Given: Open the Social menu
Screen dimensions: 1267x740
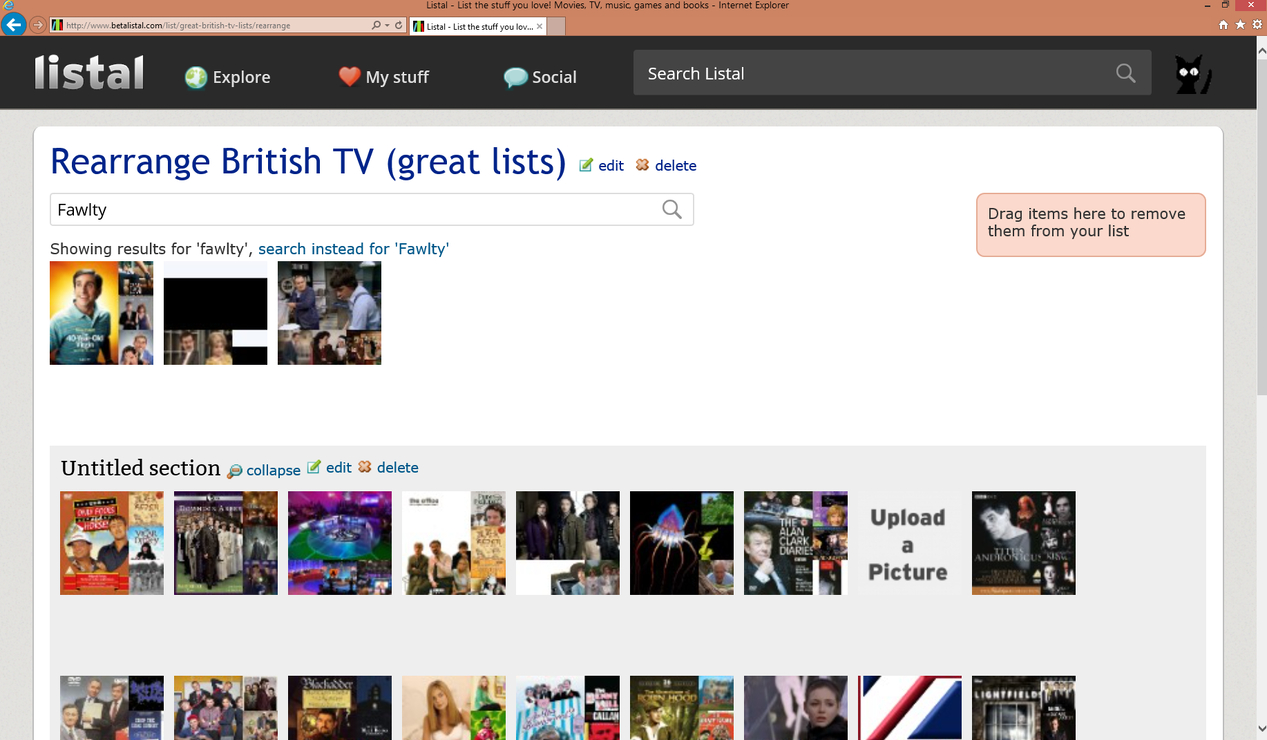Looking at the screenshot, I should 540,77.
